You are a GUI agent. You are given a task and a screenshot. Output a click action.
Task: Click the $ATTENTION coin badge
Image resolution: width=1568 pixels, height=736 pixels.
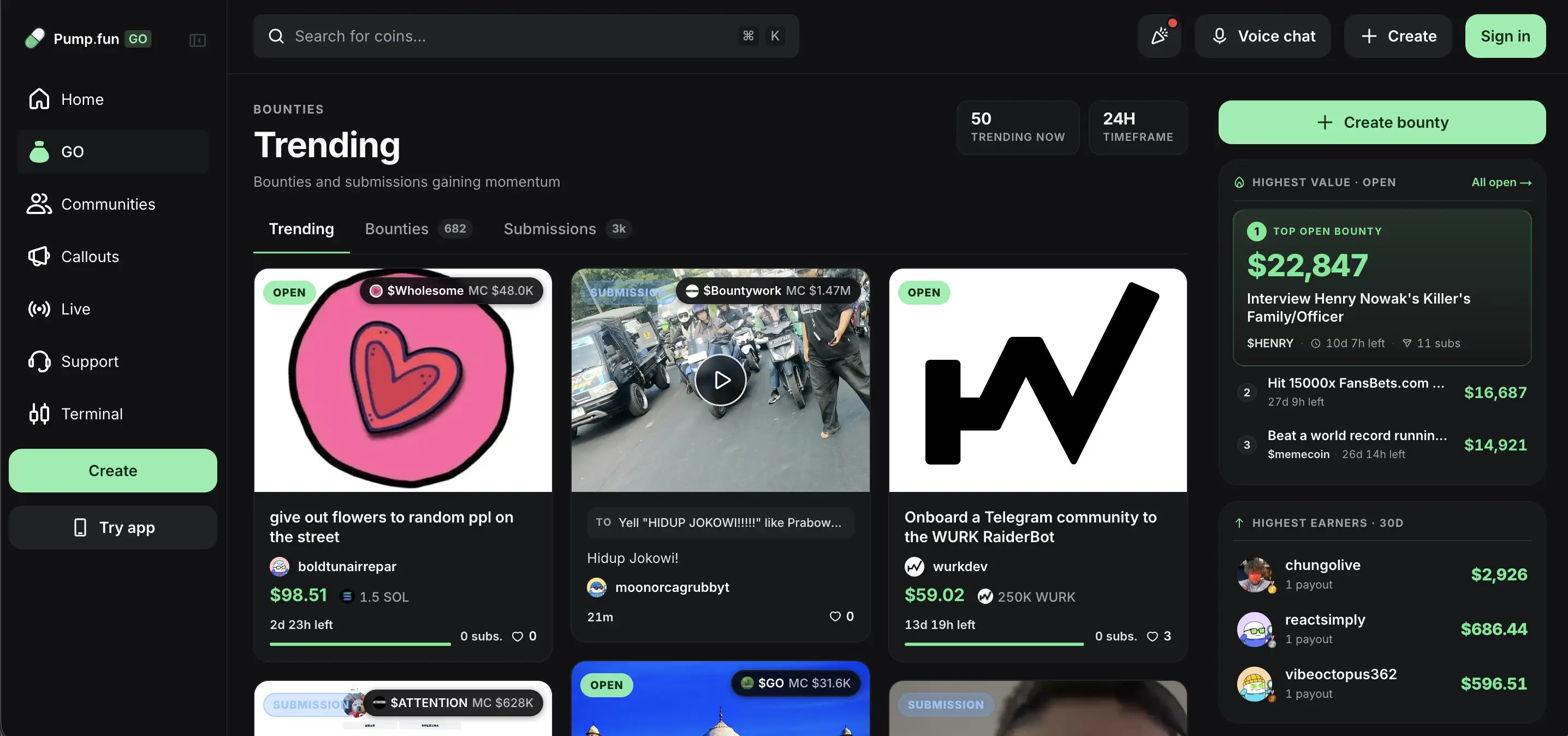454,703
